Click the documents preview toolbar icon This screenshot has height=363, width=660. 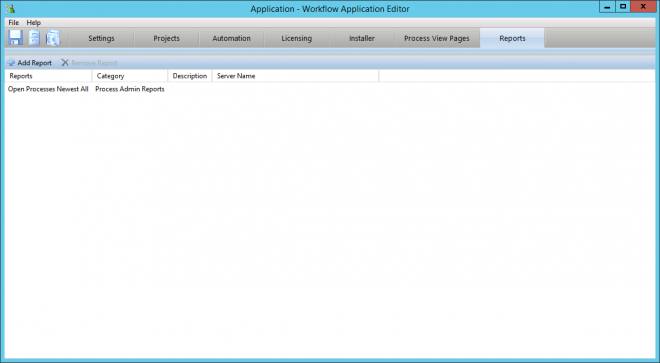click(x=53, y=38)
